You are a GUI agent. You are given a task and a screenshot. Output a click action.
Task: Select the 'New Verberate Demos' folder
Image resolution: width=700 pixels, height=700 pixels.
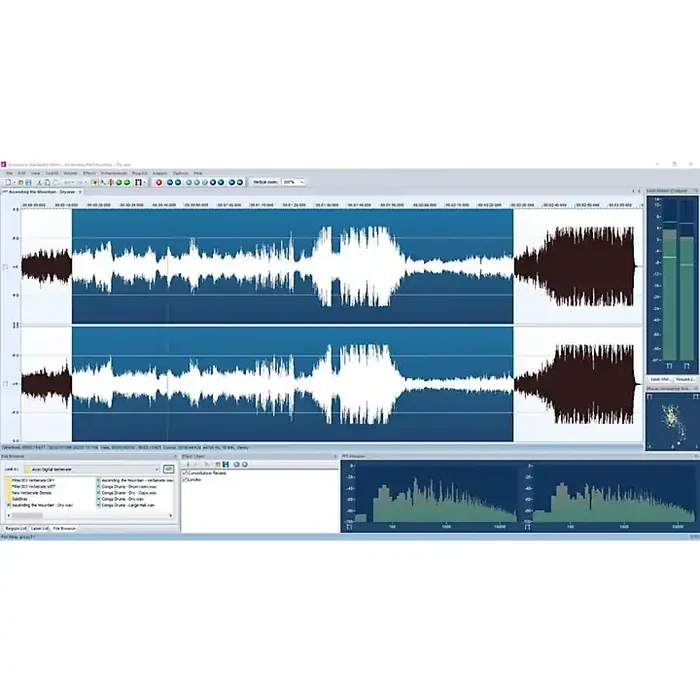(31, 493)
